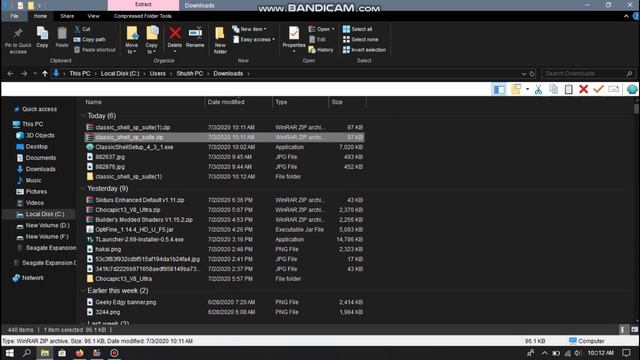Collapse the Today (6) group
The image size is (640, 360).
(x=83, y=116)
